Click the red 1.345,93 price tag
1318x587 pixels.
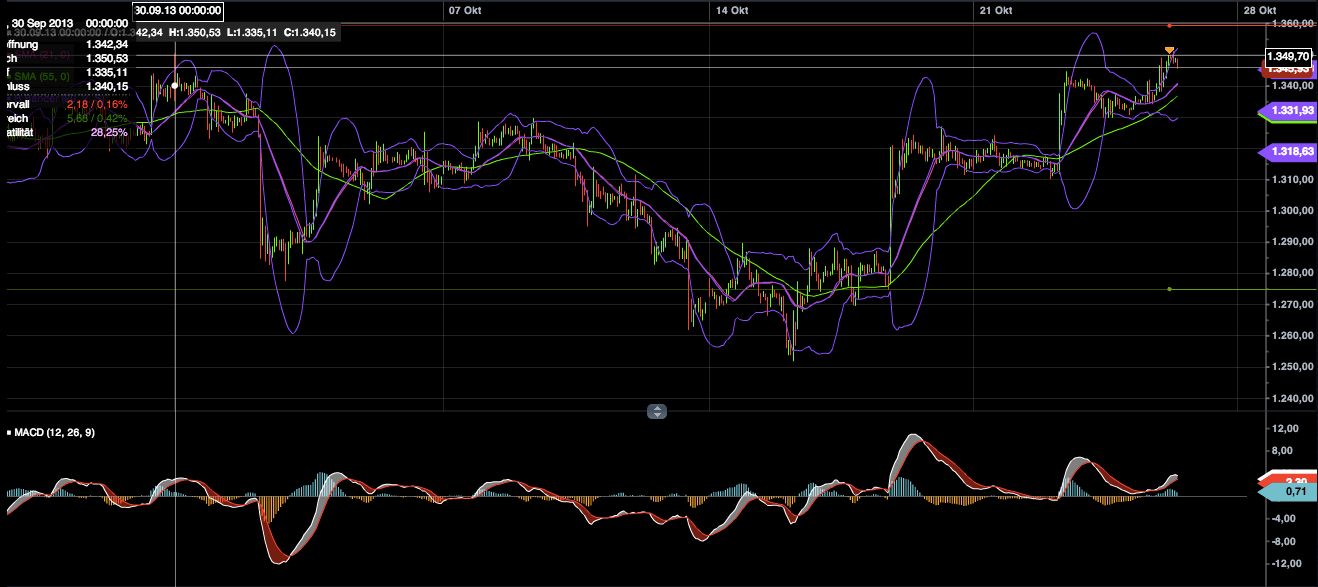pos(1288,71)
